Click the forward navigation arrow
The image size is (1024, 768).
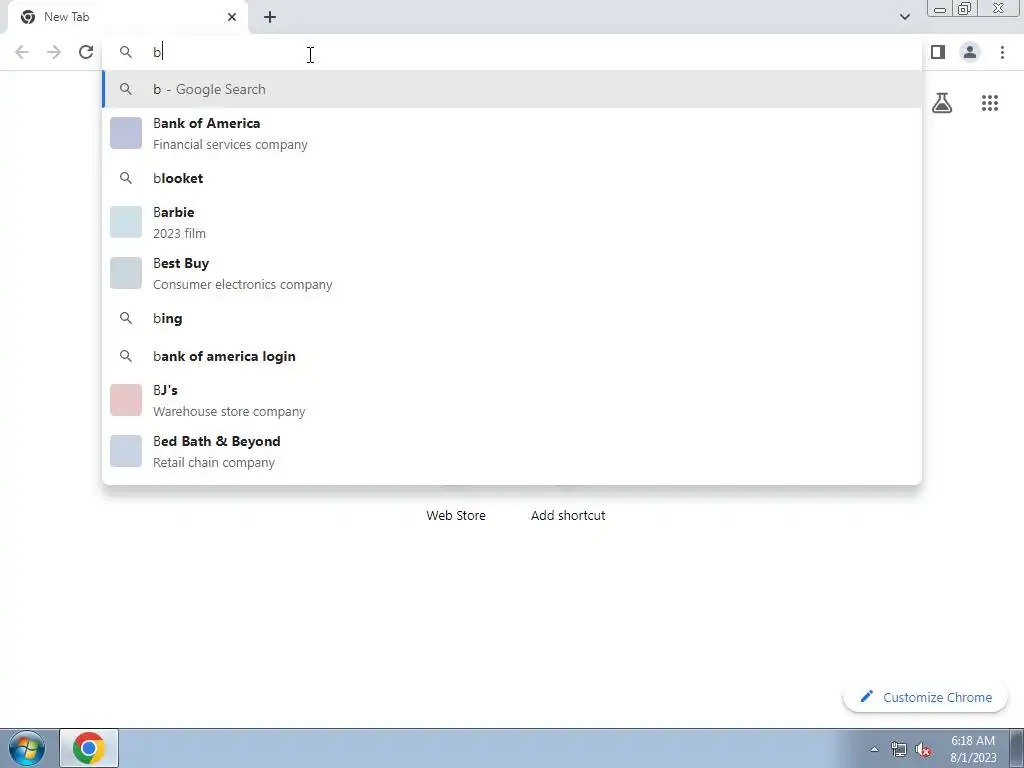tap(54, 52)
